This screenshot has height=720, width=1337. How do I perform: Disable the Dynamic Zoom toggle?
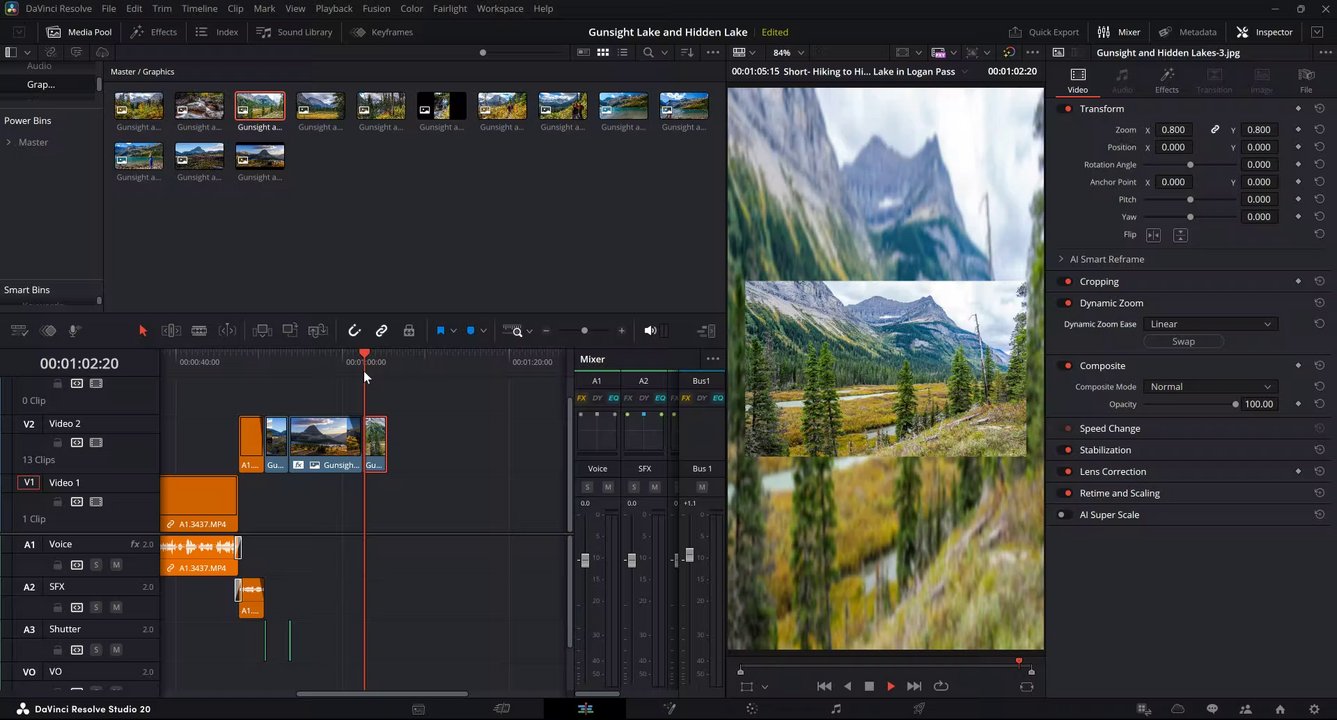point(1068,303)
